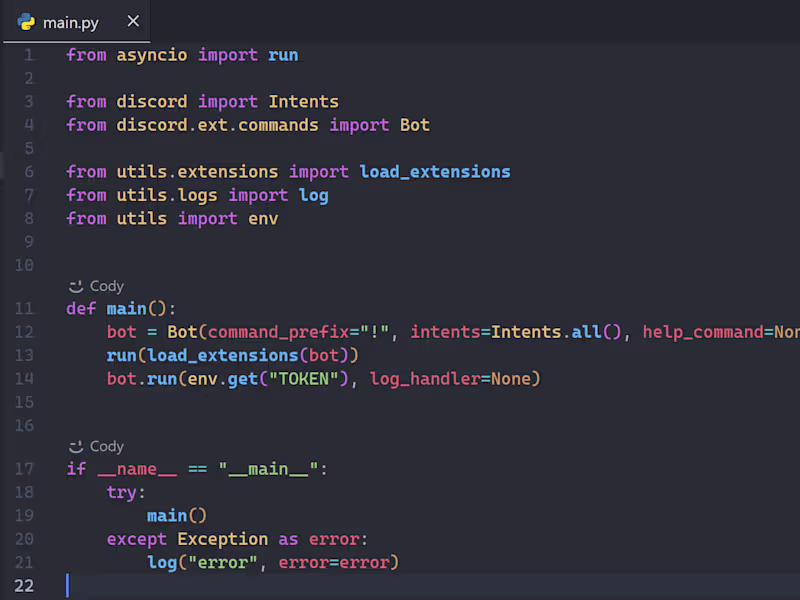Click the Cody smiley icon above def main
The image size is (800, 600).
point(76,286)
